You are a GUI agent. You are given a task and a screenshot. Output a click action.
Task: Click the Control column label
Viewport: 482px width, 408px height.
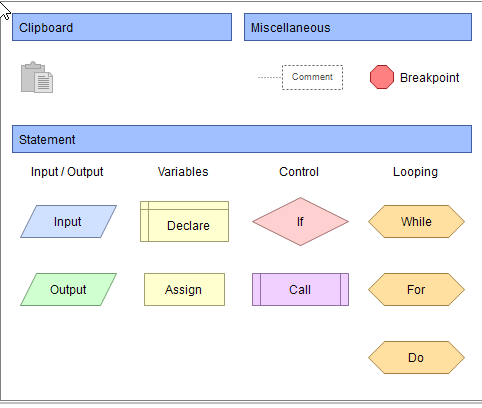[299, 172]
